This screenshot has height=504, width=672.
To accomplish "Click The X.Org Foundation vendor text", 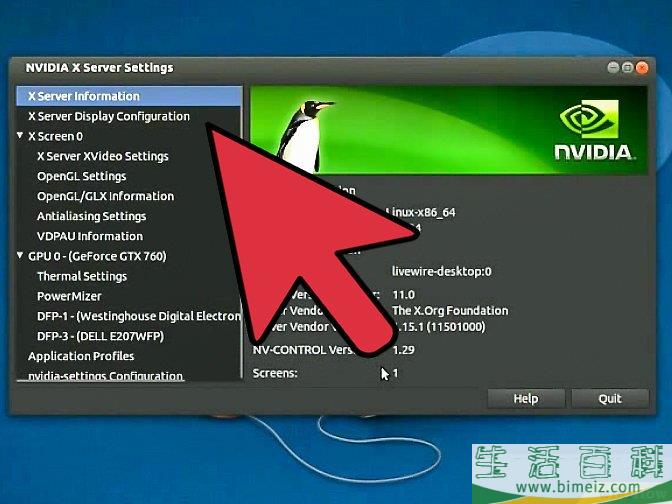I will (x=450, y=310).
